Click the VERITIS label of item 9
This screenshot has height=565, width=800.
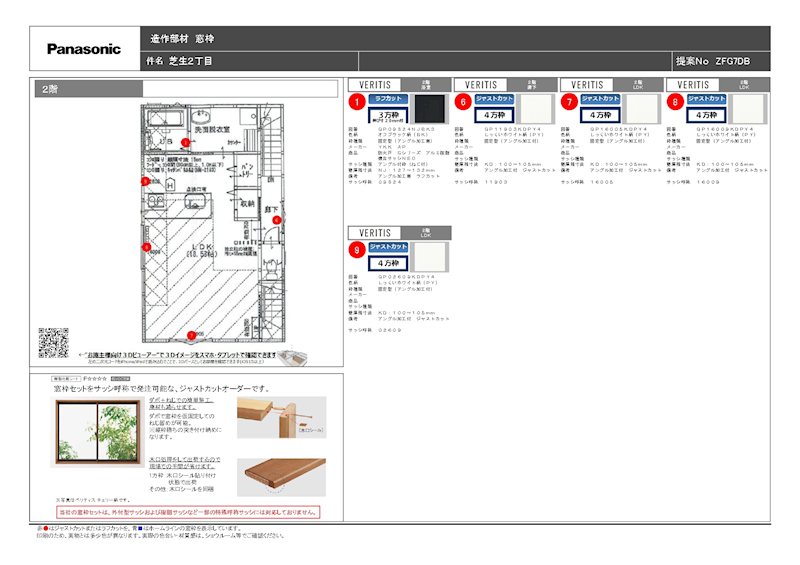375,233
